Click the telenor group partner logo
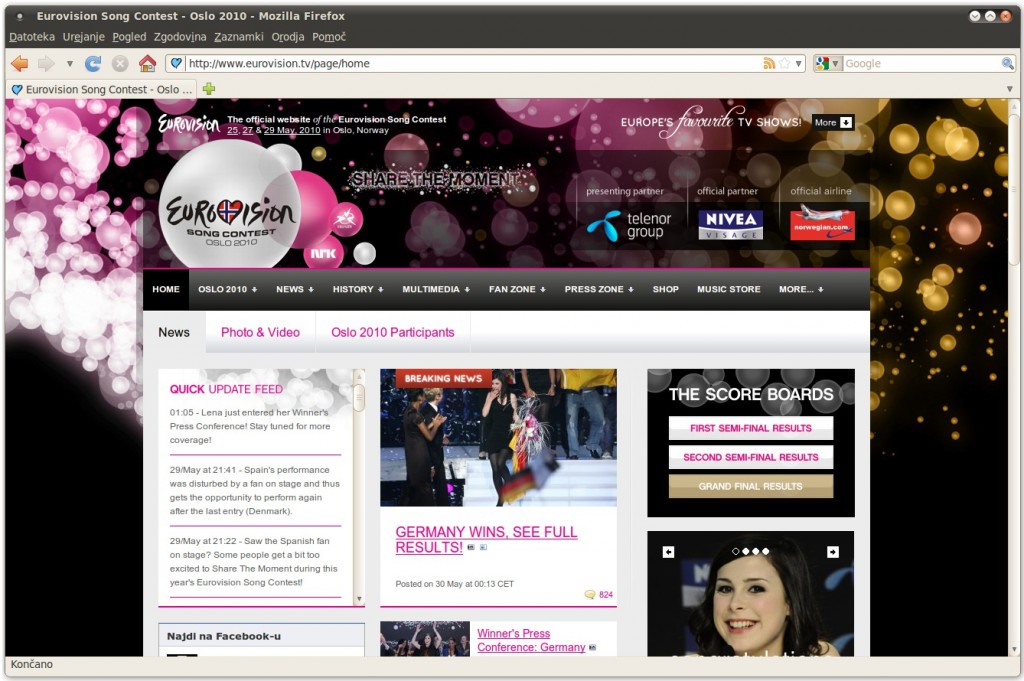This screenshot has width=1024, height=681. tap(629, 225)
